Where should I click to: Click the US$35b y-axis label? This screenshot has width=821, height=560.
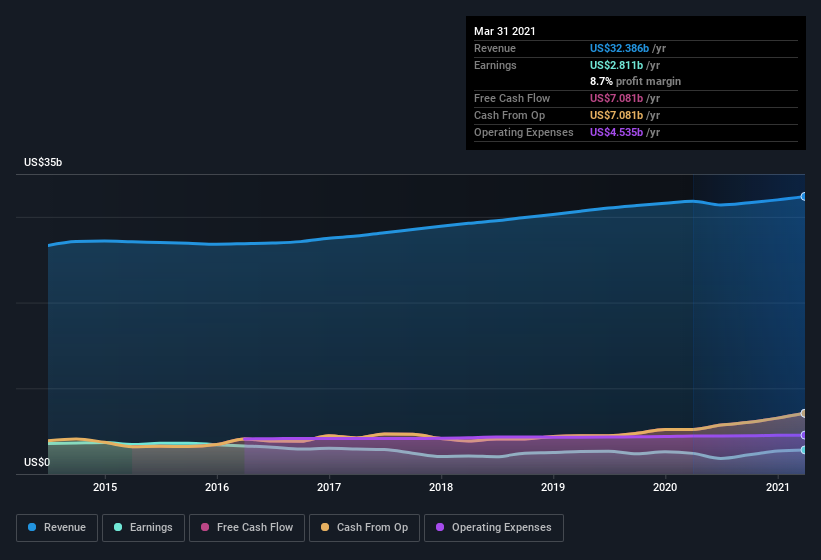43,162
